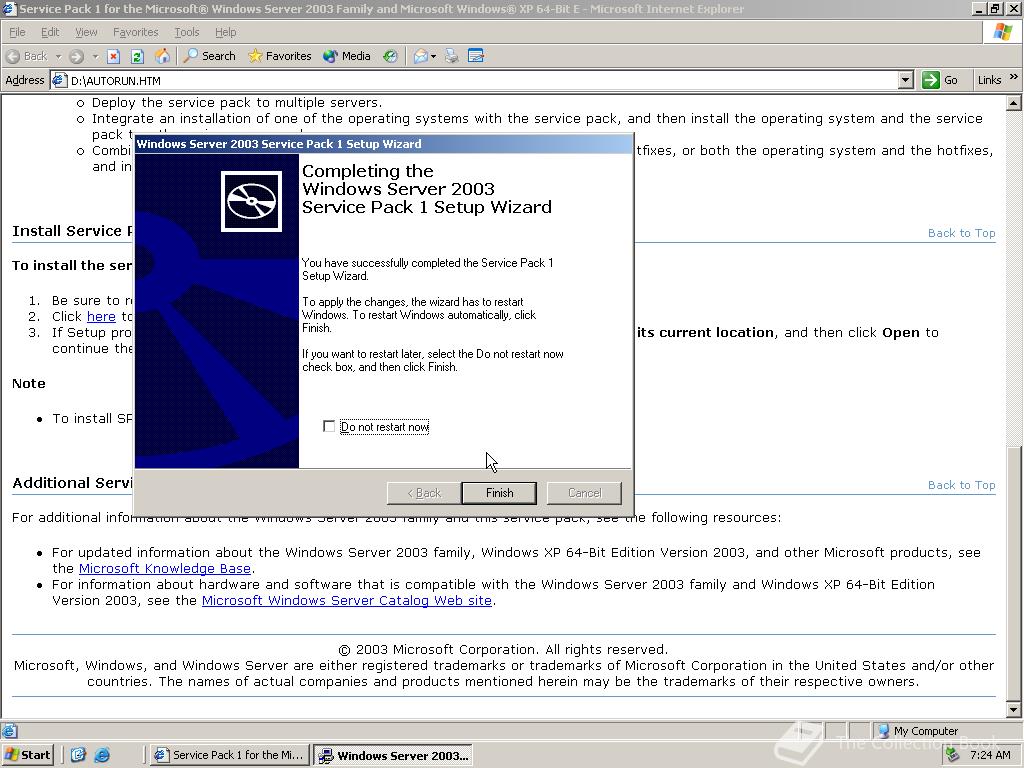
Task: Open the Favorites pane from toolbar
Action: 280,56
